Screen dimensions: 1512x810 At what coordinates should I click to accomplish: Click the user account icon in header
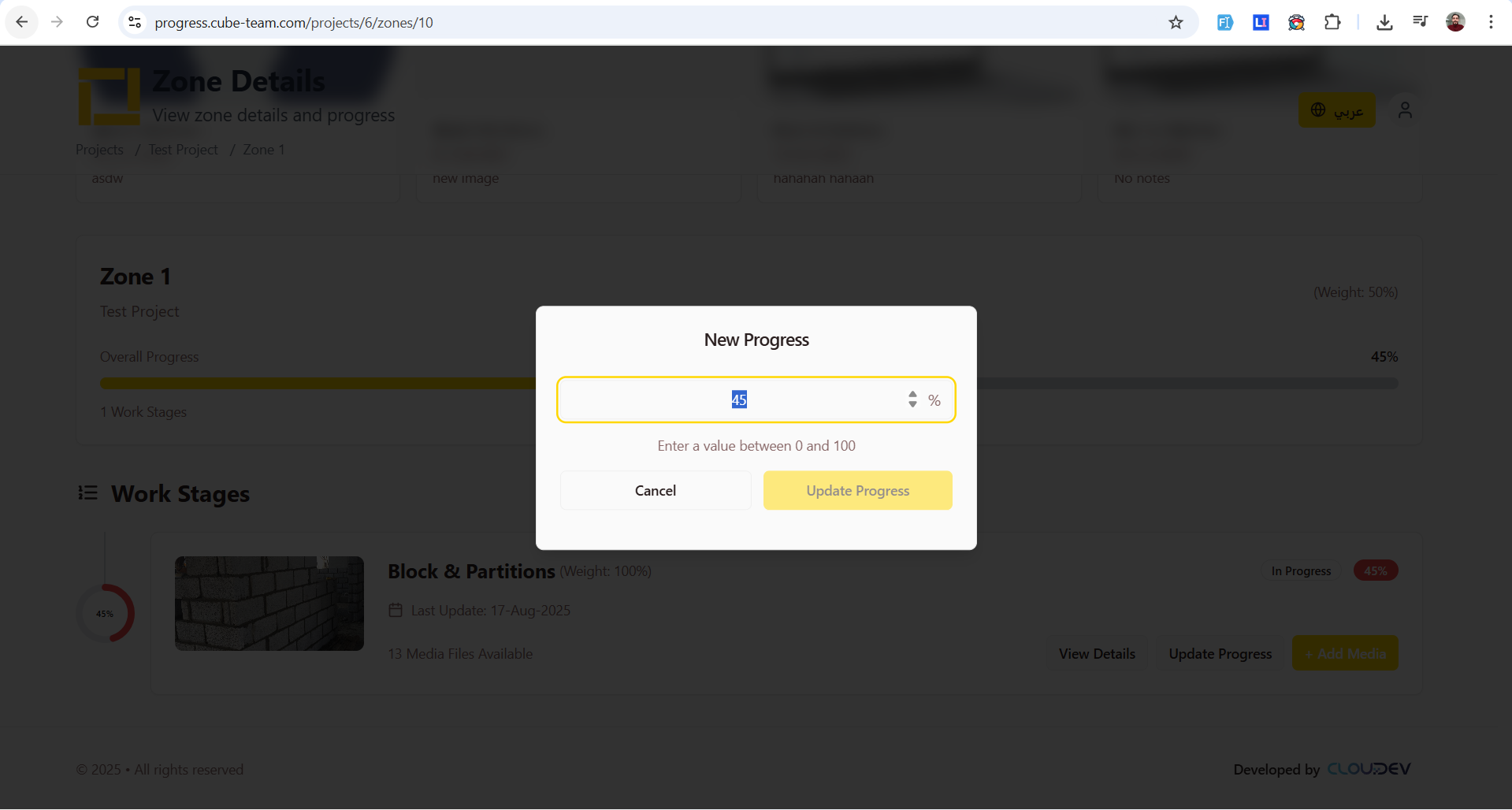coord(1405,110)
